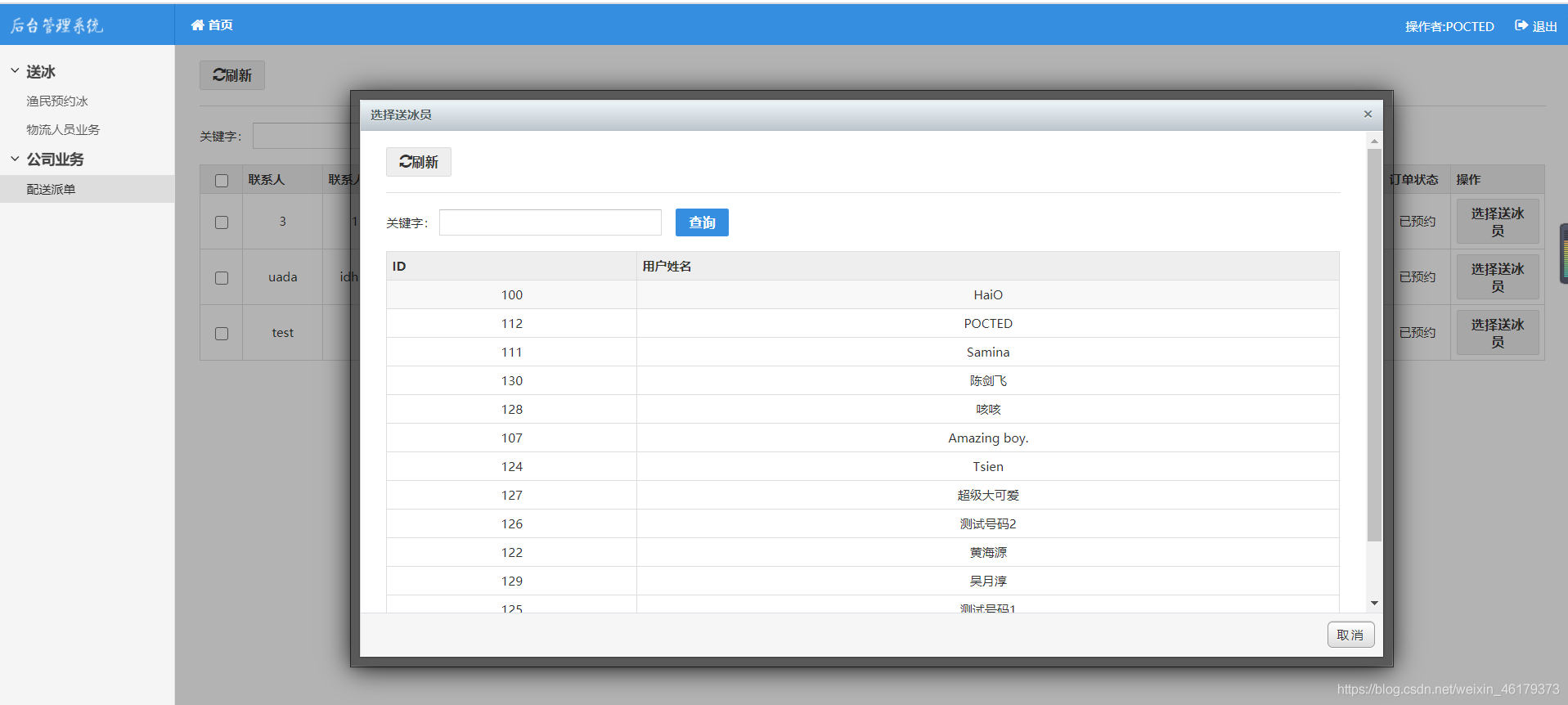Select user 咳咳 in the list

tap(988, 409)
